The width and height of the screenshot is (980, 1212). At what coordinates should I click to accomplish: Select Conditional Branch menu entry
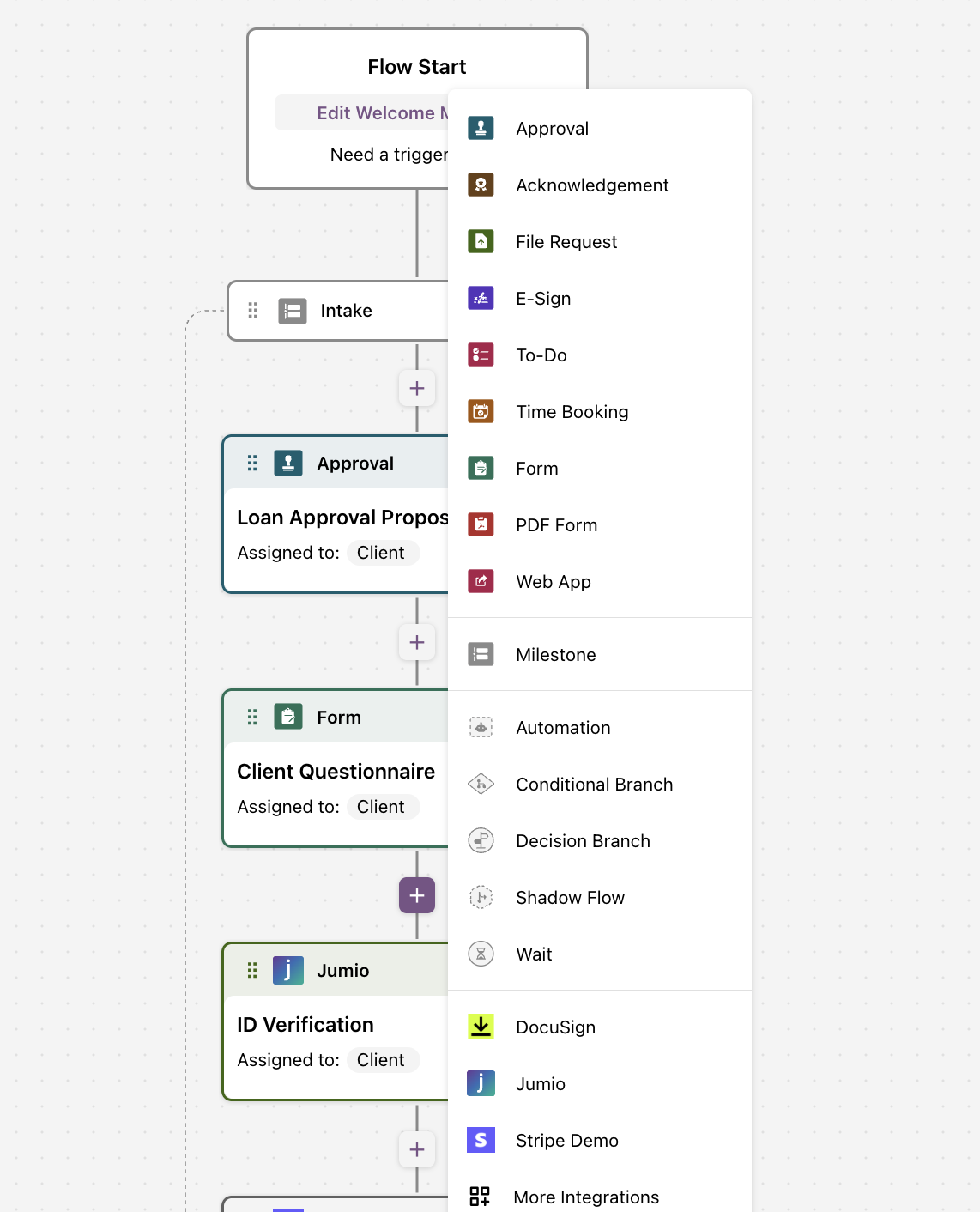click(x=600, y=784)
